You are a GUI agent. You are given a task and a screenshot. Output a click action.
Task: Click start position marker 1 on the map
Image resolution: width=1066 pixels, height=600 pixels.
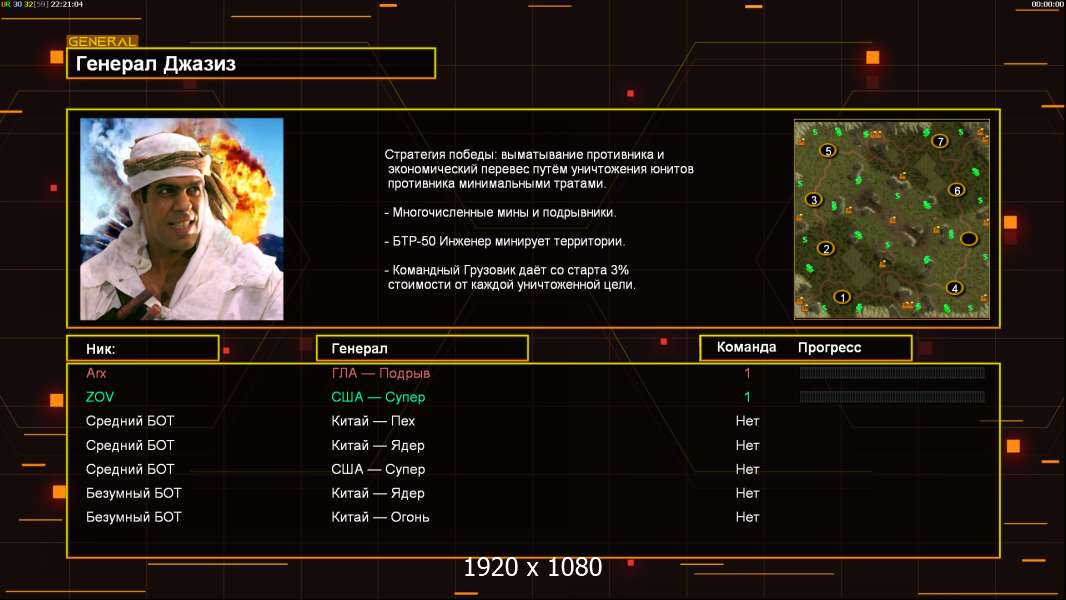pyautogui.click(x=842, y=297)
